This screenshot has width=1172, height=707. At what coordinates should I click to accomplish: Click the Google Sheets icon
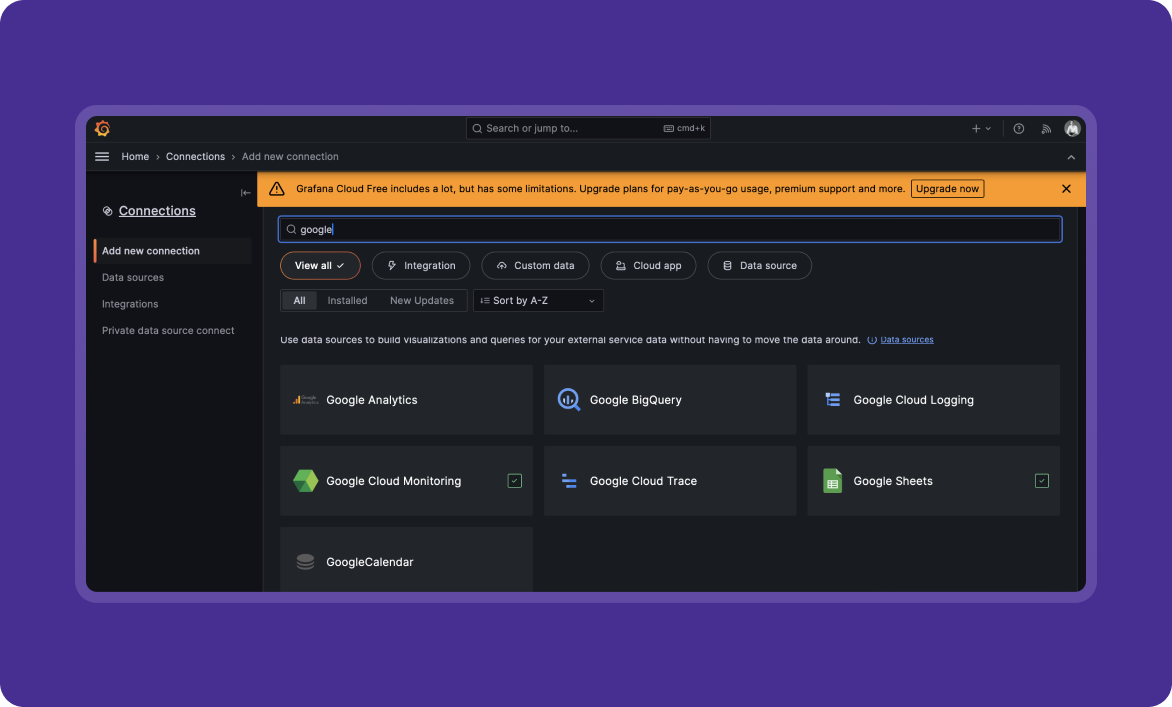832,481
